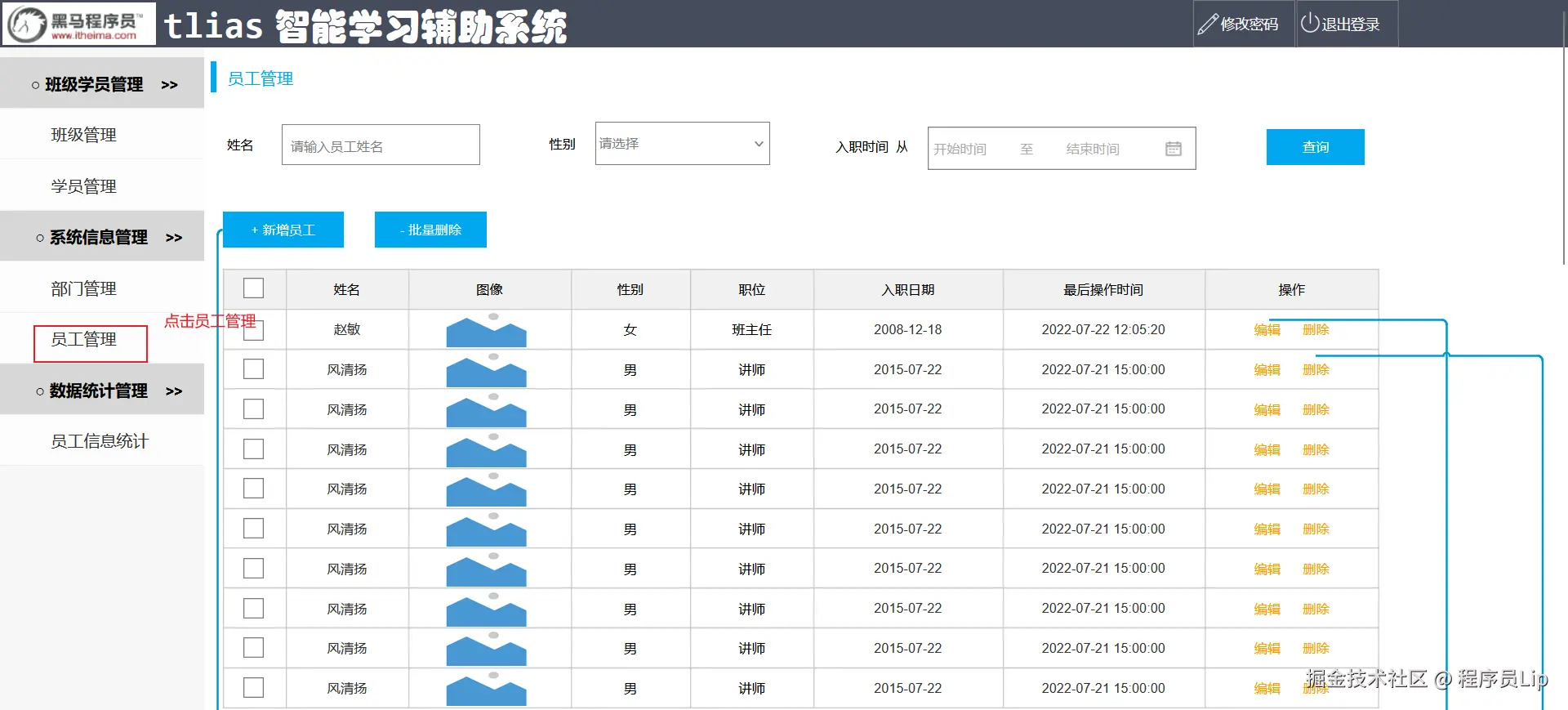Open the 性别 请选择 dropdown
The width and height of the screenshot is (1568, 710).
682,144
